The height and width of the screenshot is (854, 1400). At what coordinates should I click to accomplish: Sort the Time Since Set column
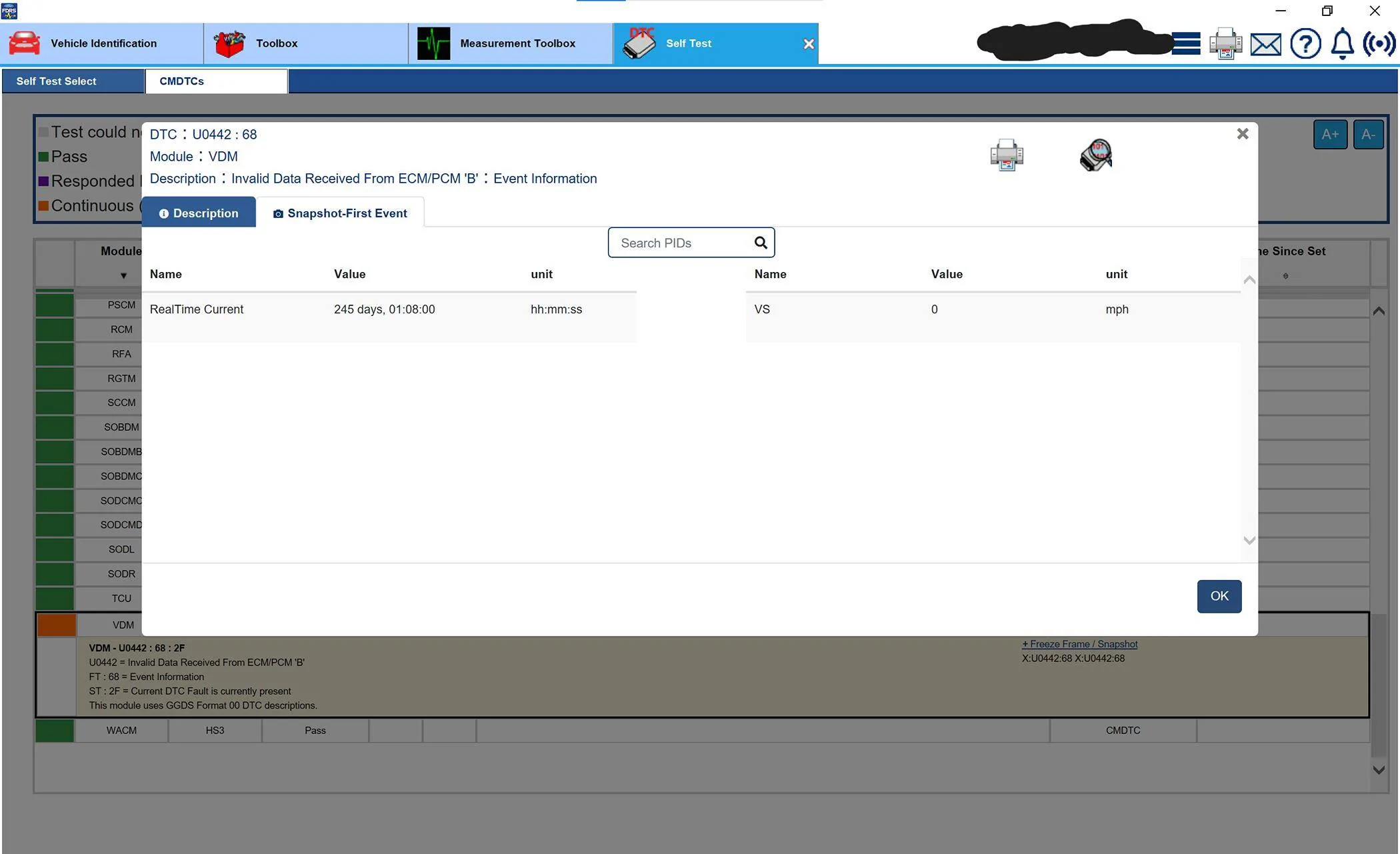[1285, 275]
